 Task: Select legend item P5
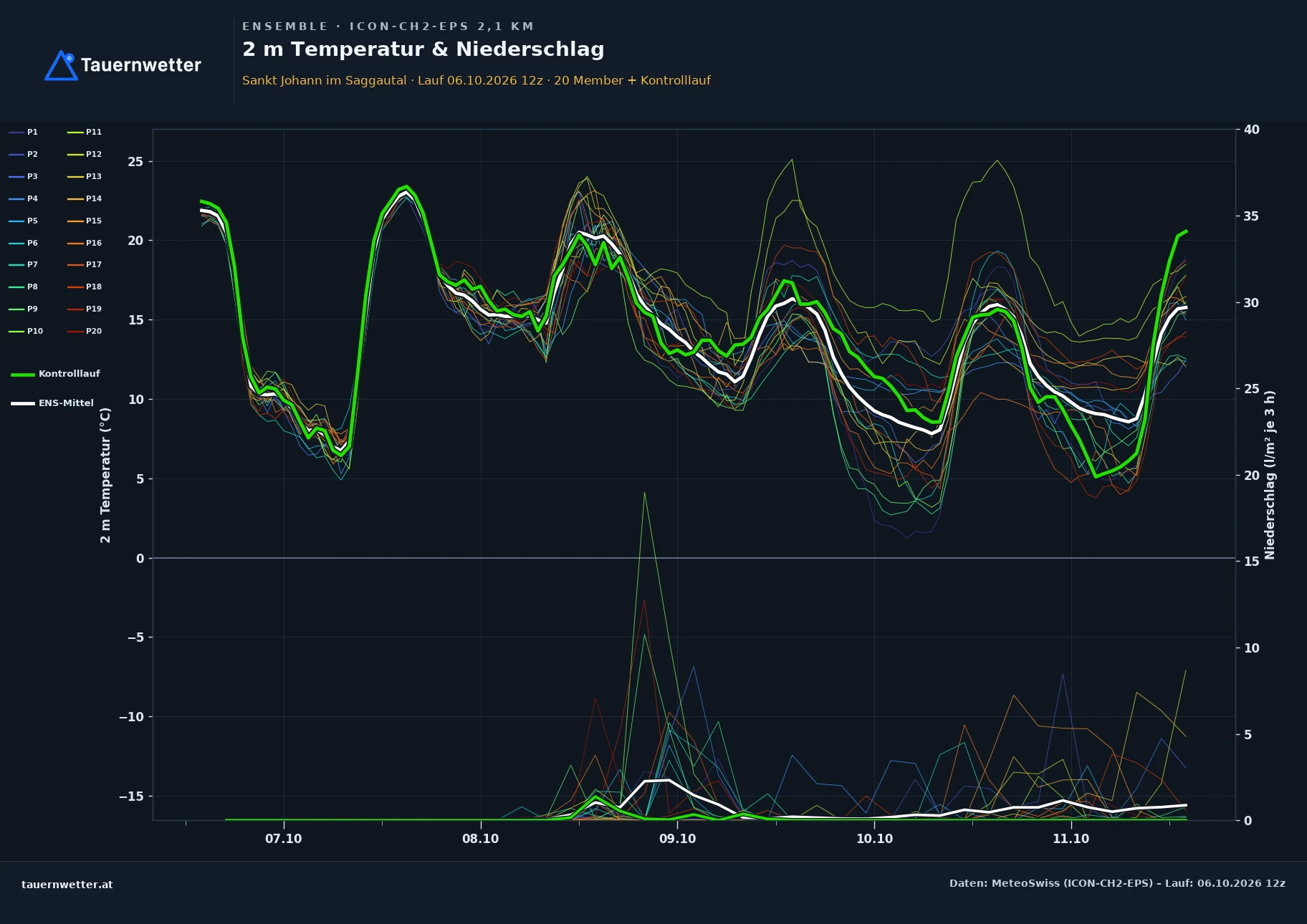(x=24, y=221)
